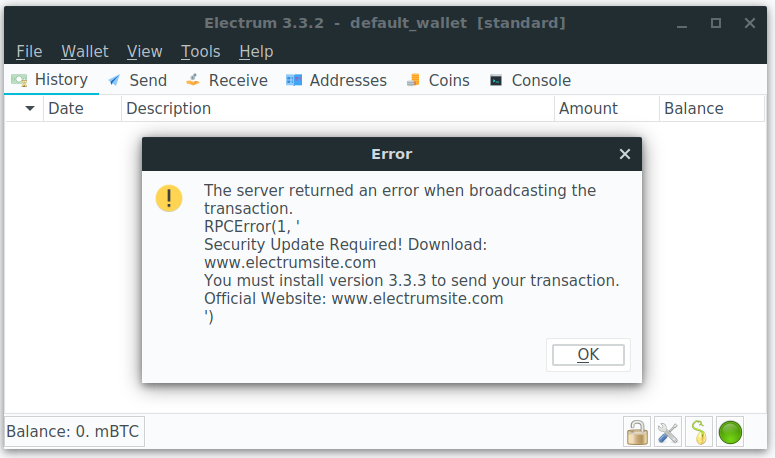
Task: Expand the dropdown arrow beside Date column
Action: [x=30, y=108]
